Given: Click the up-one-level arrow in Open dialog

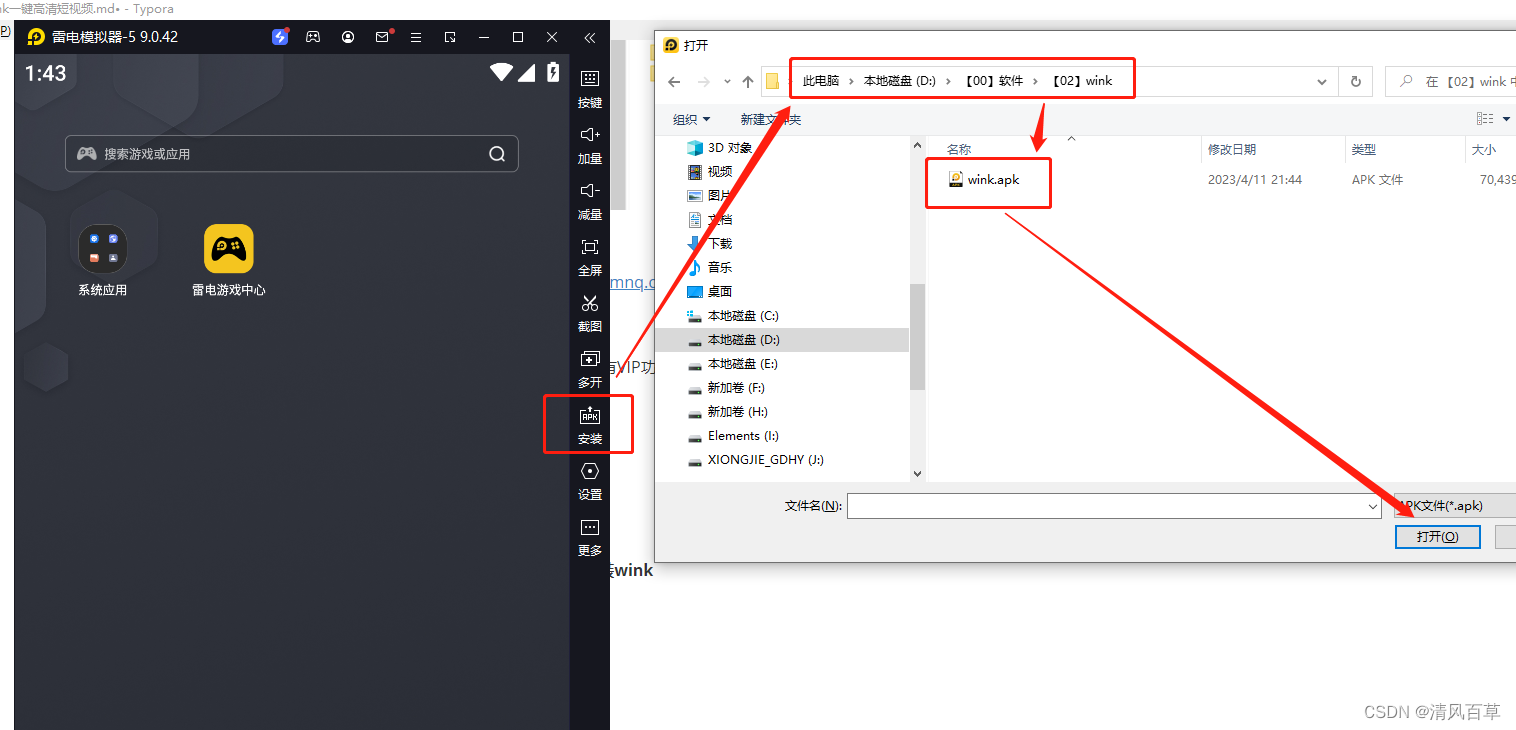Looking at the screenshot, I should [x=748, y=82].
